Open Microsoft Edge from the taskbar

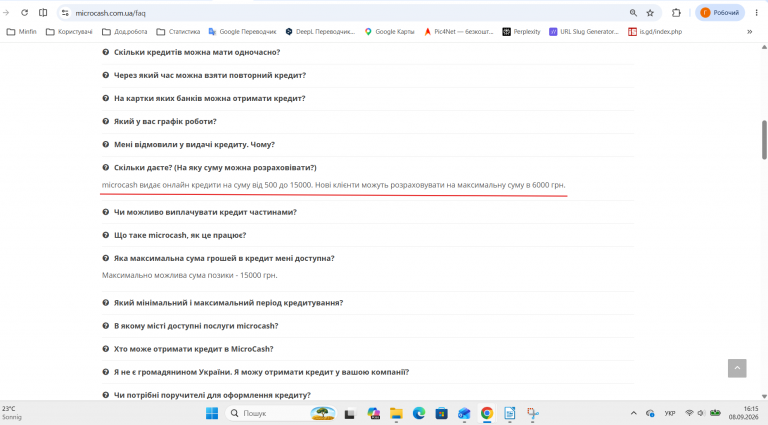(419, 414)
